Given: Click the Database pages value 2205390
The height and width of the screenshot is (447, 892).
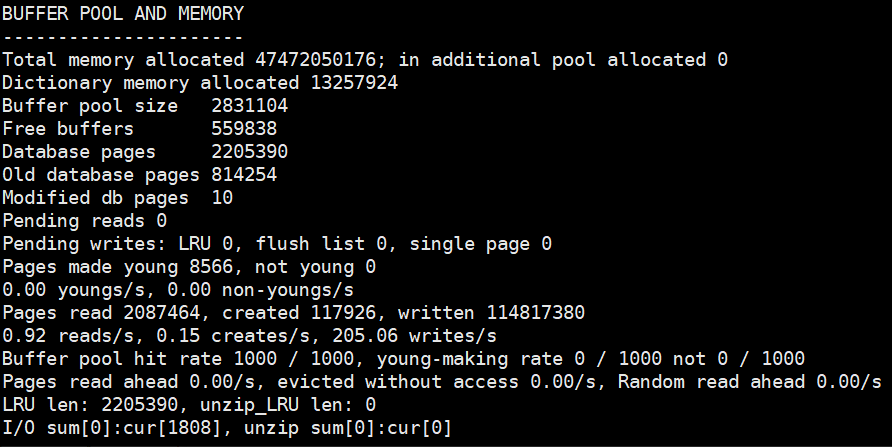Looking at the screenshot, I should pos(249,152).
